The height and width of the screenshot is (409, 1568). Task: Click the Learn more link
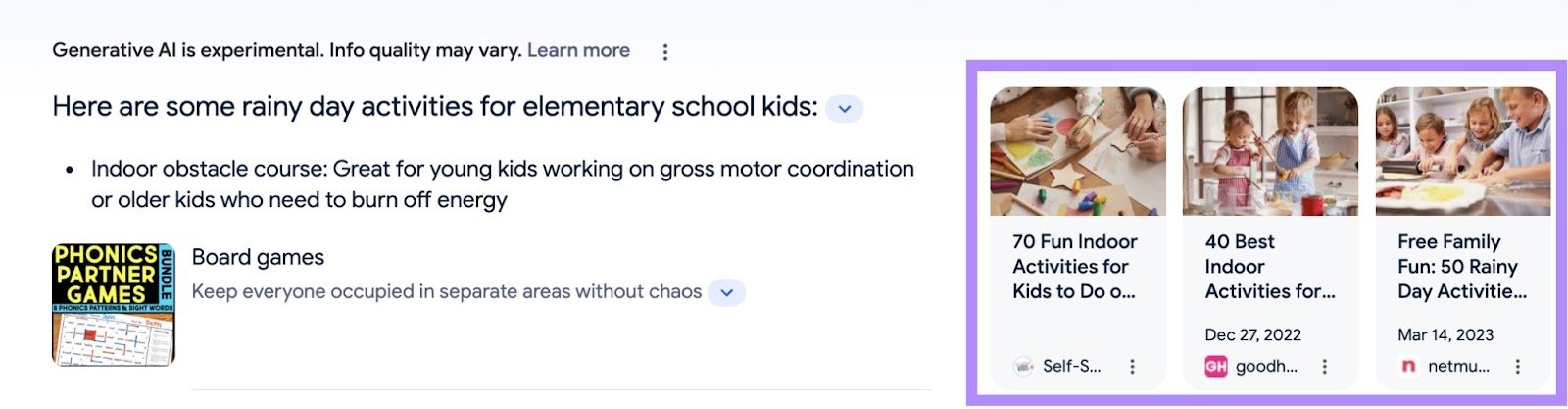tap(578, 50)
